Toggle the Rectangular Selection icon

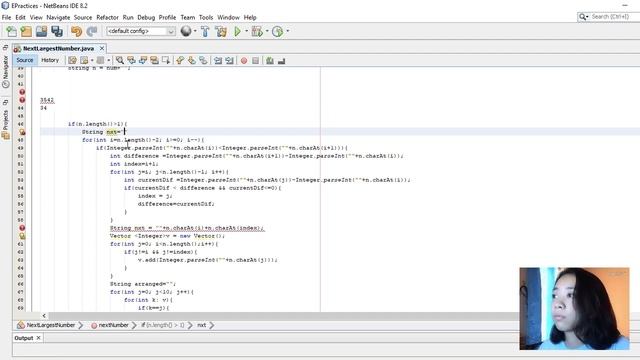tap(166, 60)
